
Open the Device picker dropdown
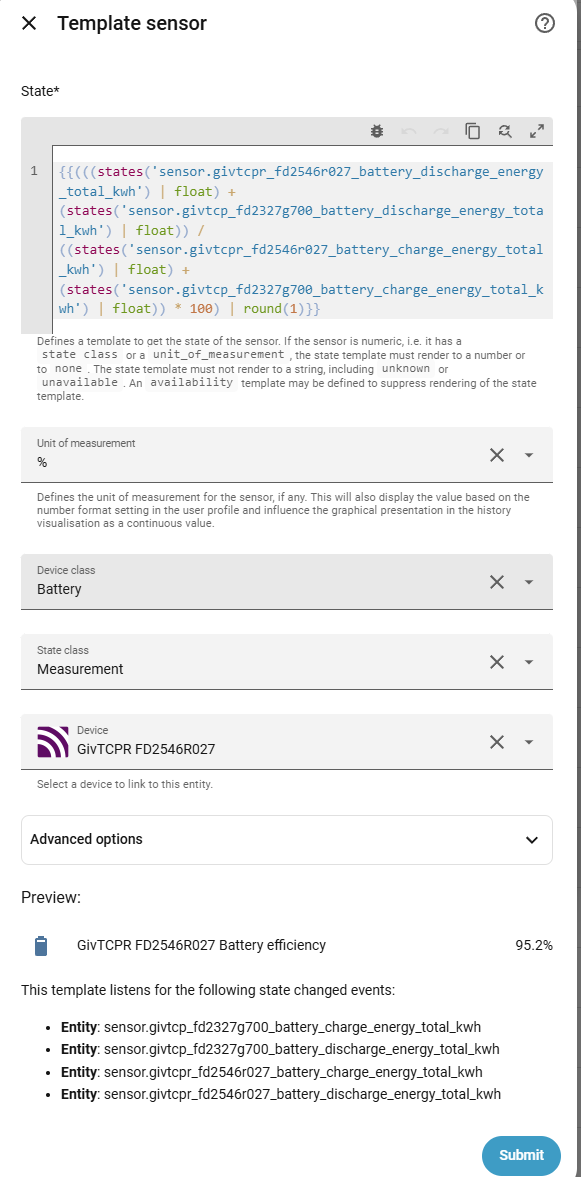click(x=528, y=742)
